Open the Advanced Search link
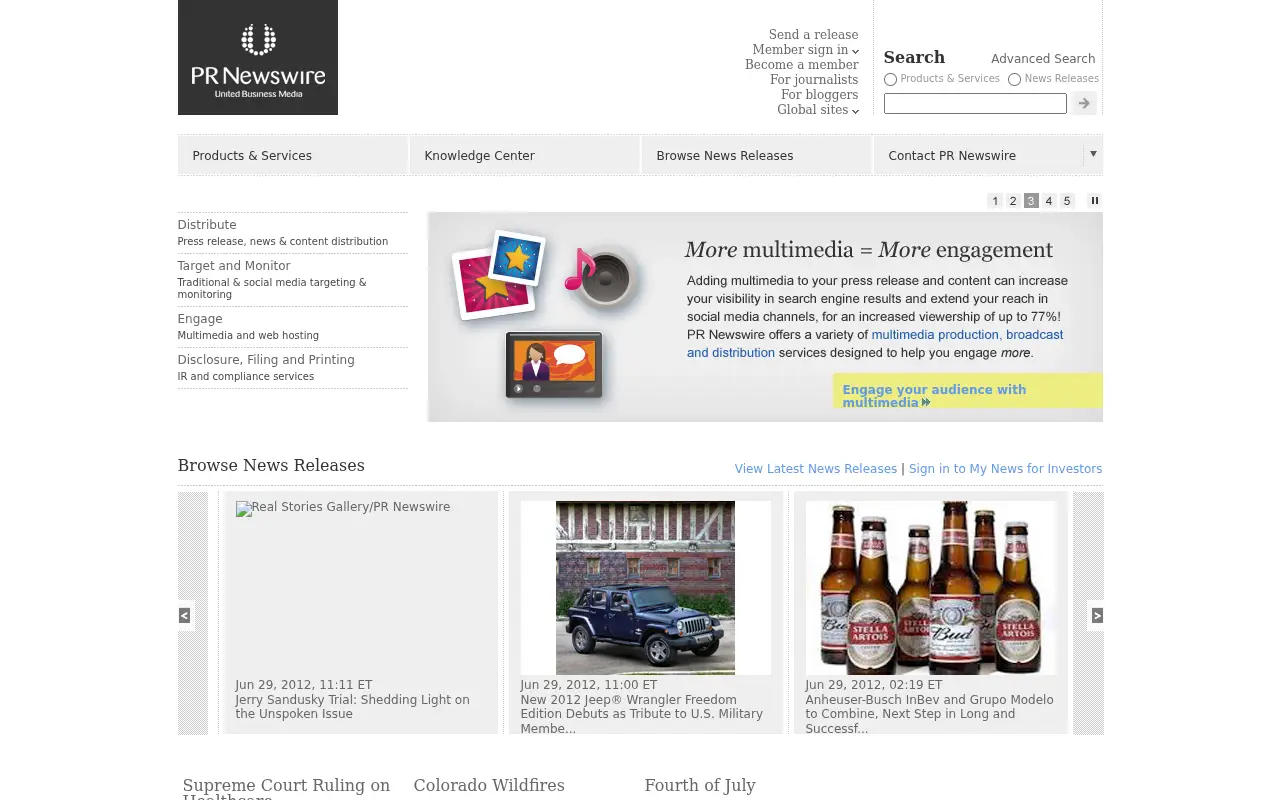 (1043, 59)
